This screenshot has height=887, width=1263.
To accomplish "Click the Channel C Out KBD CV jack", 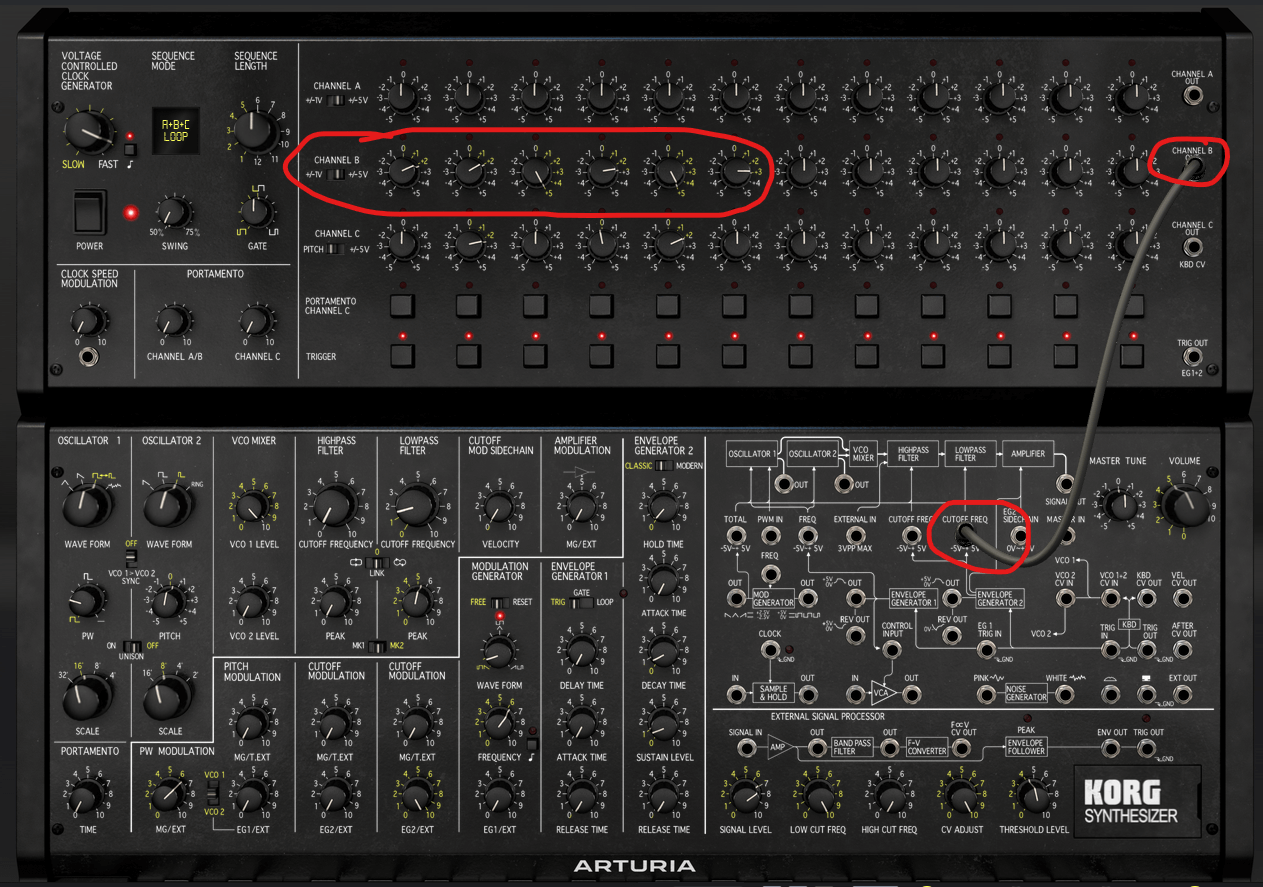I will [1191, 246].
